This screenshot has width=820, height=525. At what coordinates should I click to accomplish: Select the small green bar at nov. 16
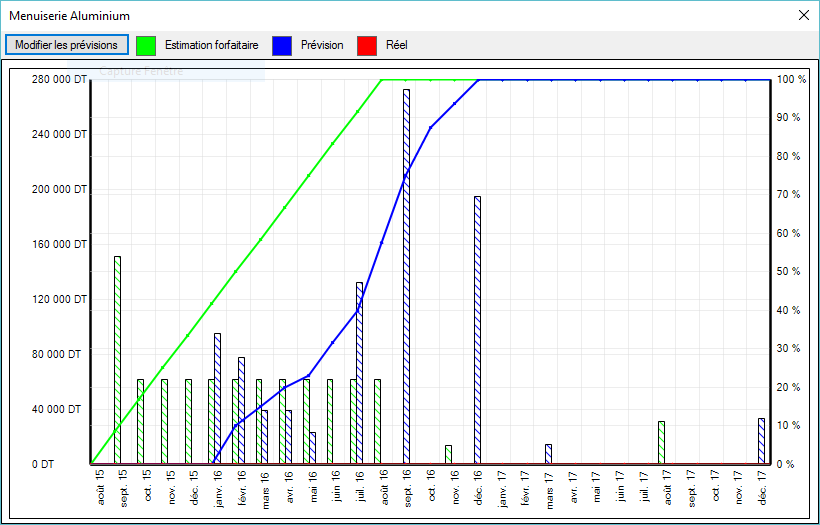tap(449, 454)
